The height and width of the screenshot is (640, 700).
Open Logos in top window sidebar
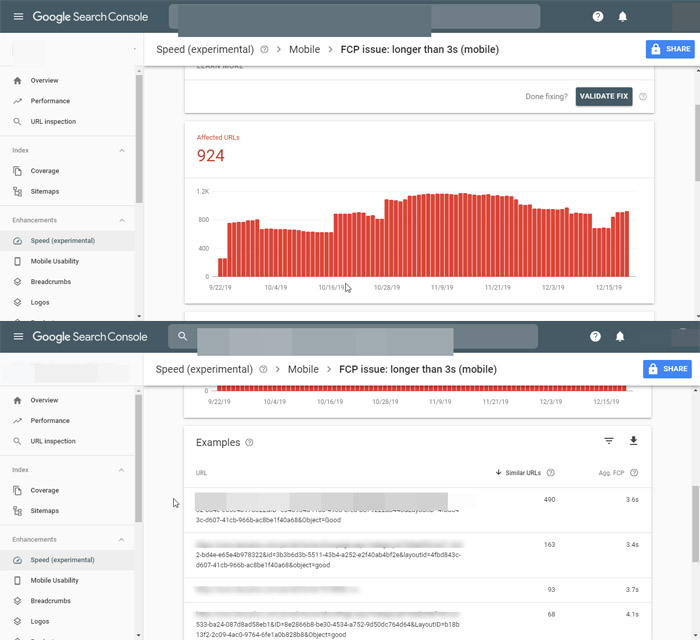pos(67,302)
